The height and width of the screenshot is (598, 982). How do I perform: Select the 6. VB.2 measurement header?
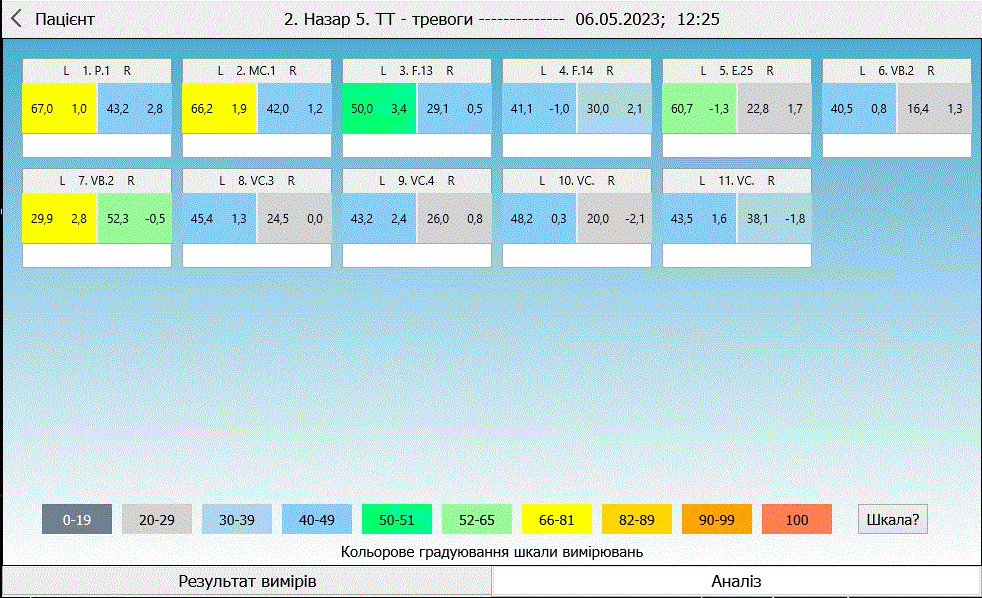(x=897, y=71)
